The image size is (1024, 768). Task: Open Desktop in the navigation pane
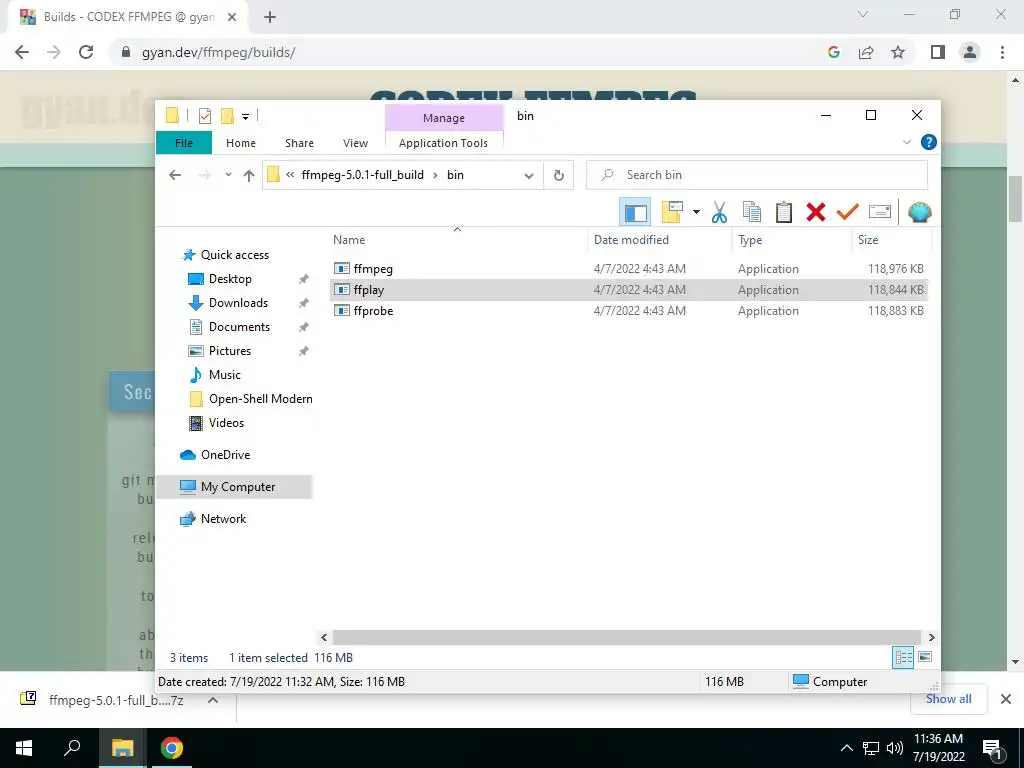[x=230, y=279]
